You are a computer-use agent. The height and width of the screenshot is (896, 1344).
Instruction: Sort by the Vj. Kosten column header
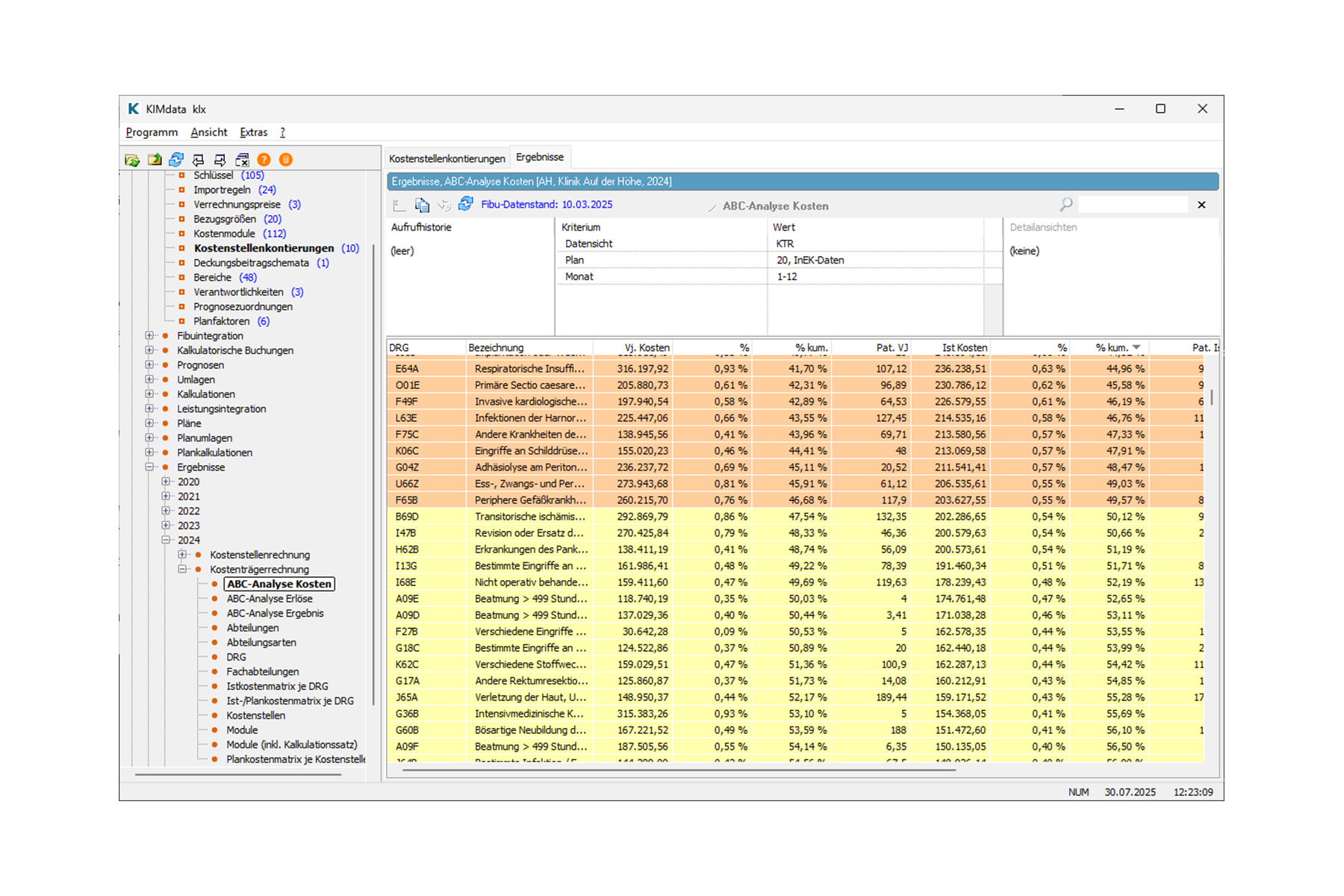pyautogui.click(x=633, y=348)
